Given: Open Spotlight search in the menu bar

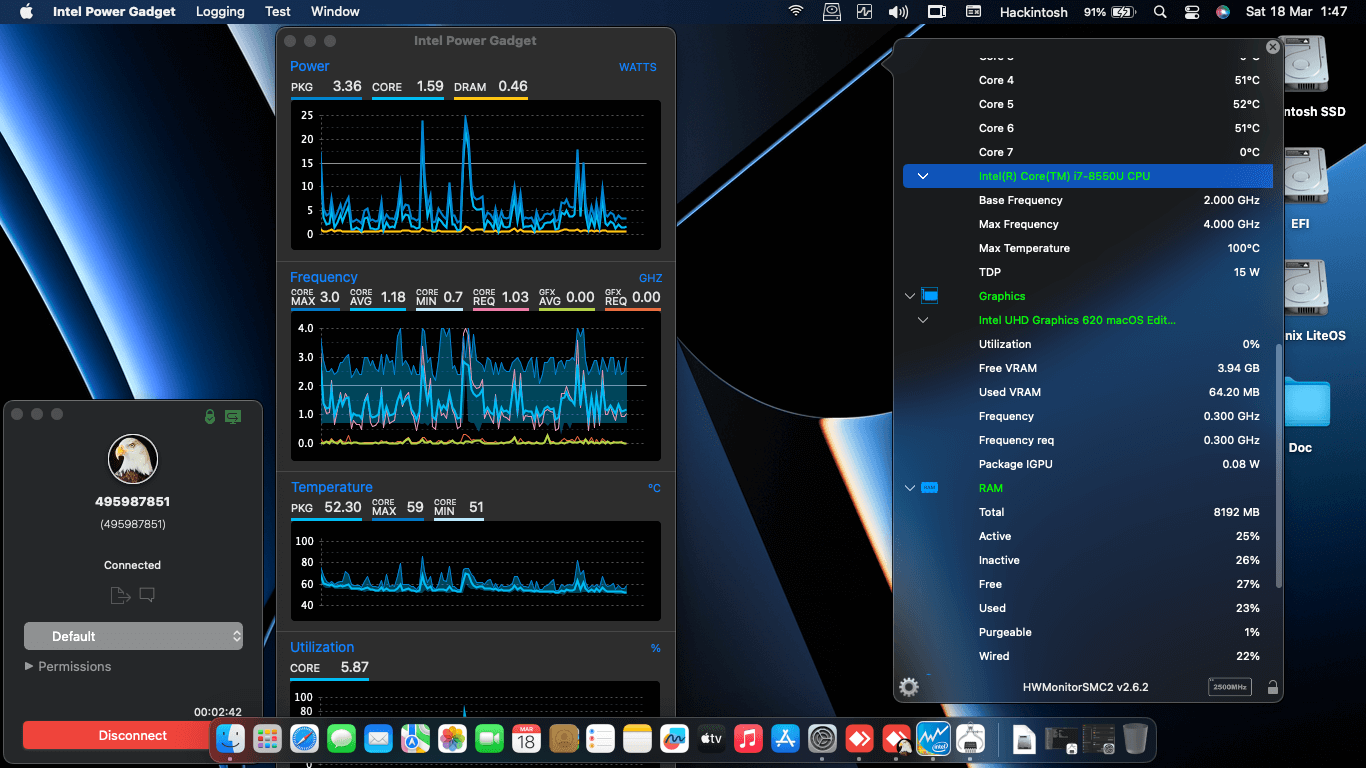Looking at the screenshot, I should coord(1160,12).
